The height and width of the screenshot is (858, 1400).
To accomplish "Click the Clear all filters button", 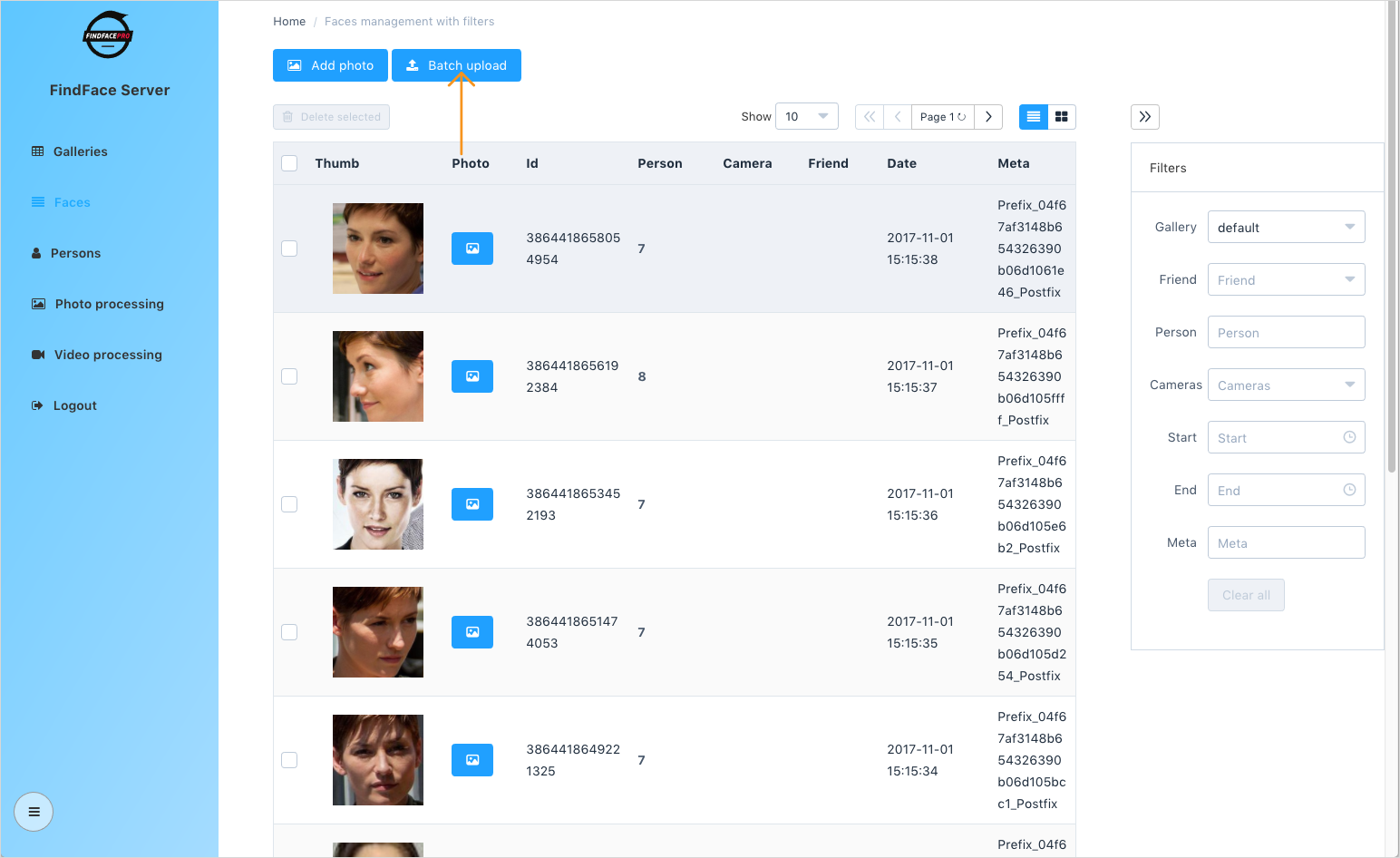I will click(x=1246, y=595).
